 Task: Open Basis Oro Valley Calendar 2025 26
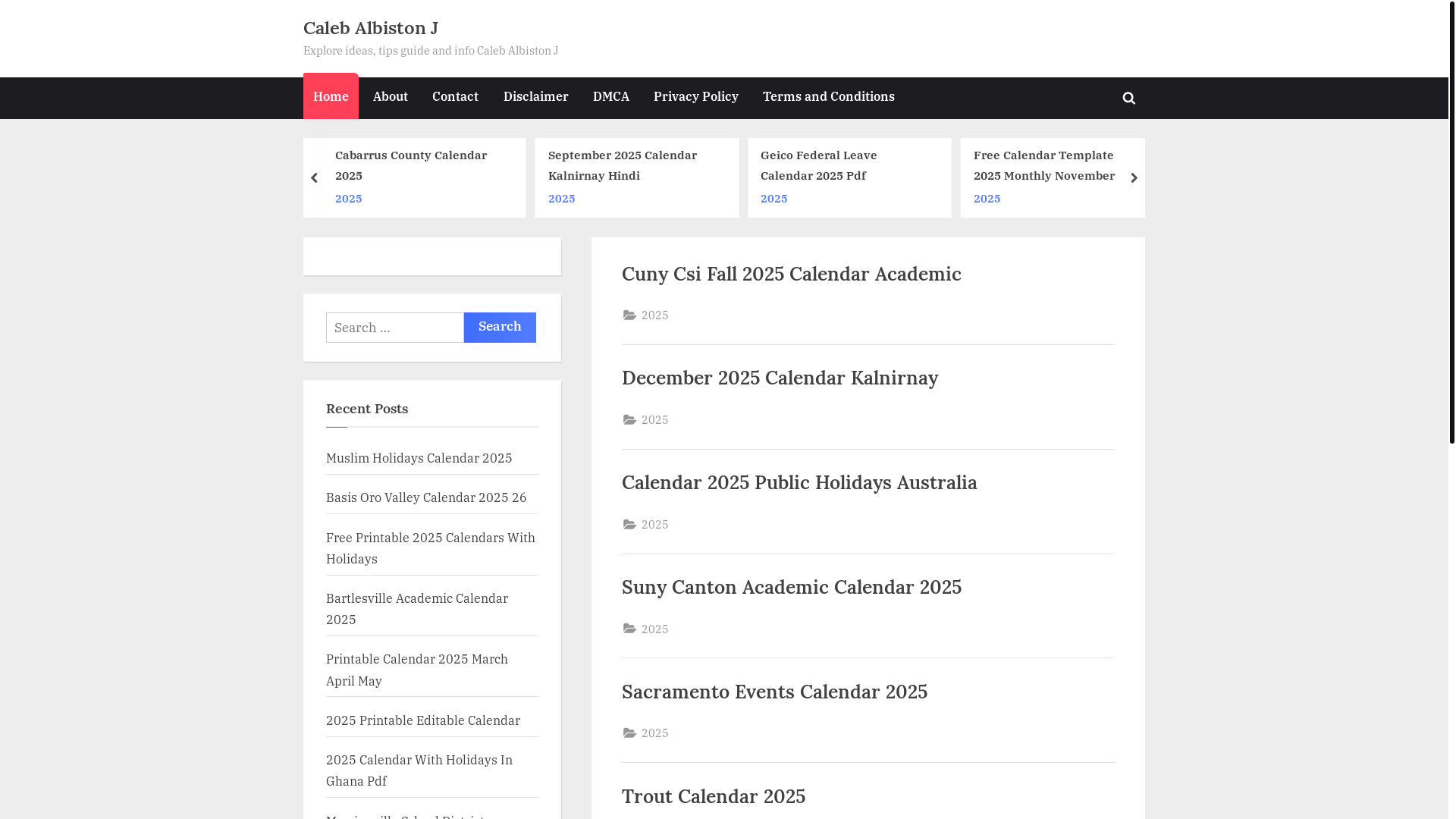426,497
